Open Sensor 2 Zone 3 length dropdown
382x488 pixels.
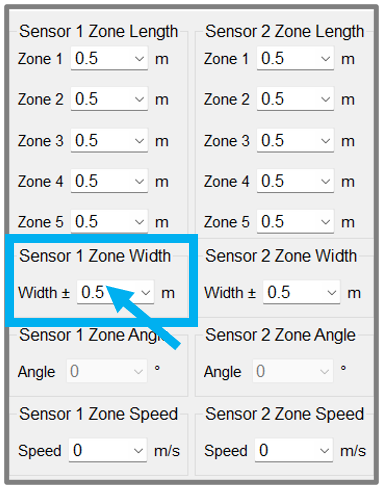(x=295, y=141)
